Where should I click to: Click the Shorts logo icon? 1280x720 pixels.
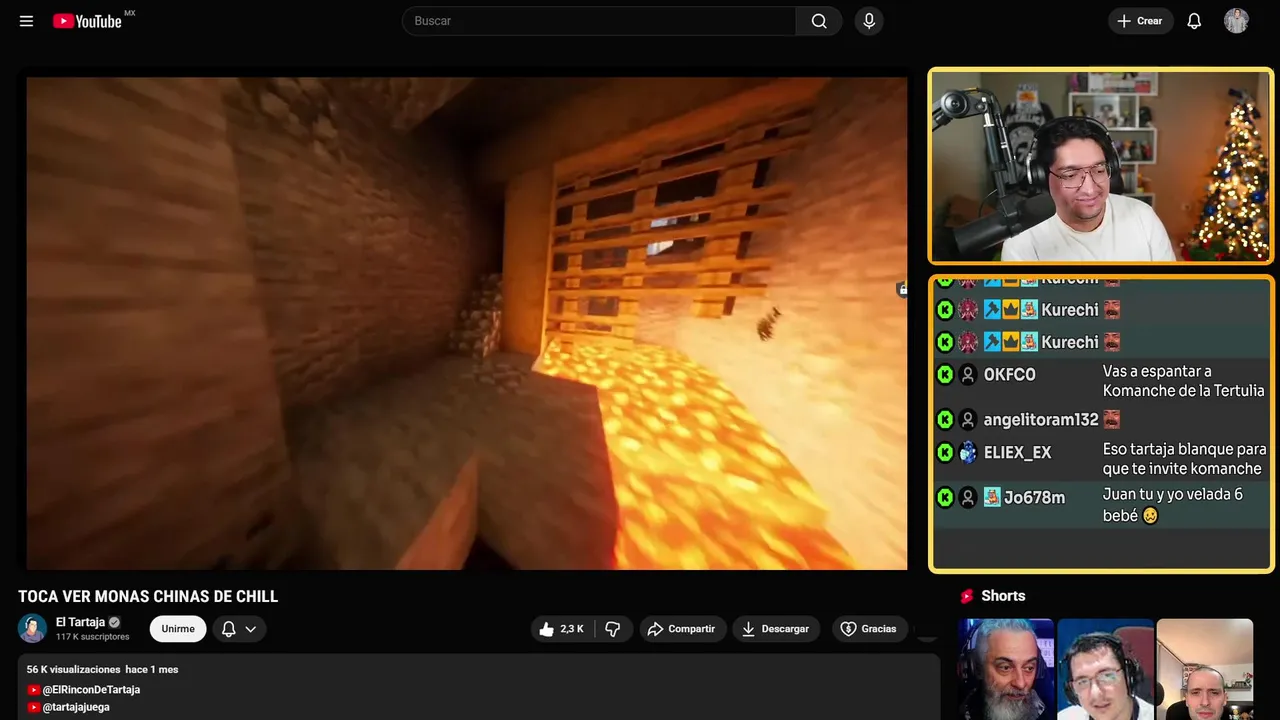point(967,596)
